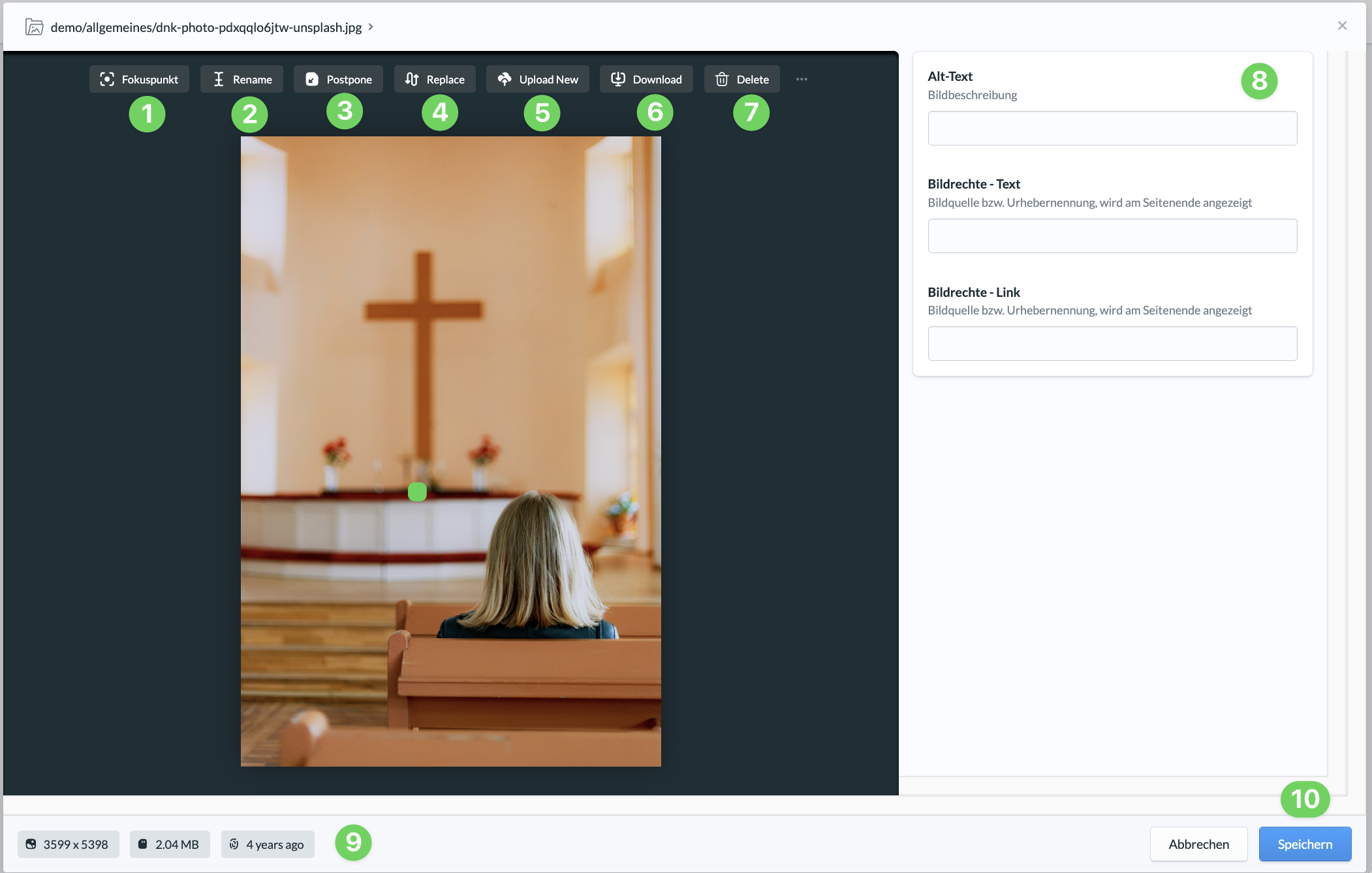The height and width of the screenshot is (873, 1372).
Task: Open the three-dots more actions menu
Action: [802, 79]
